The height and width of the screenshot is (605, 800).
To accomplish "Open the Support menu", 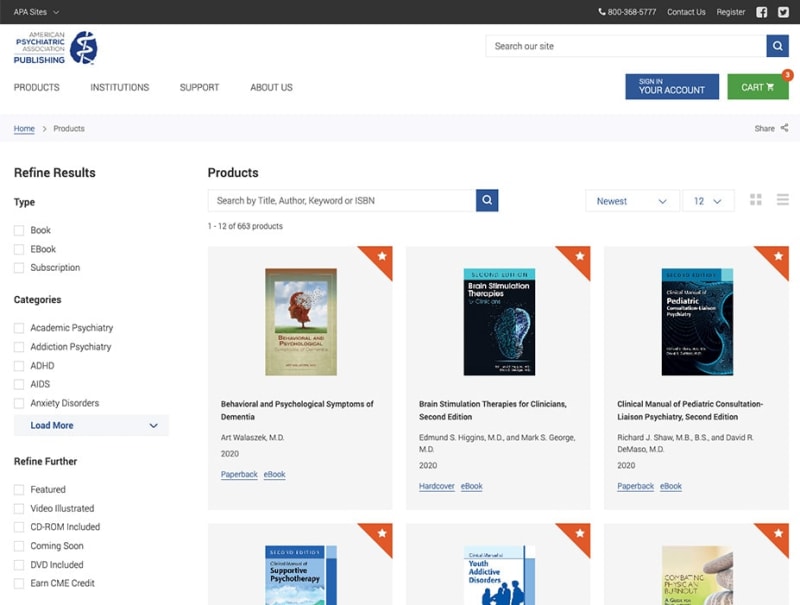I will point(199,87).
